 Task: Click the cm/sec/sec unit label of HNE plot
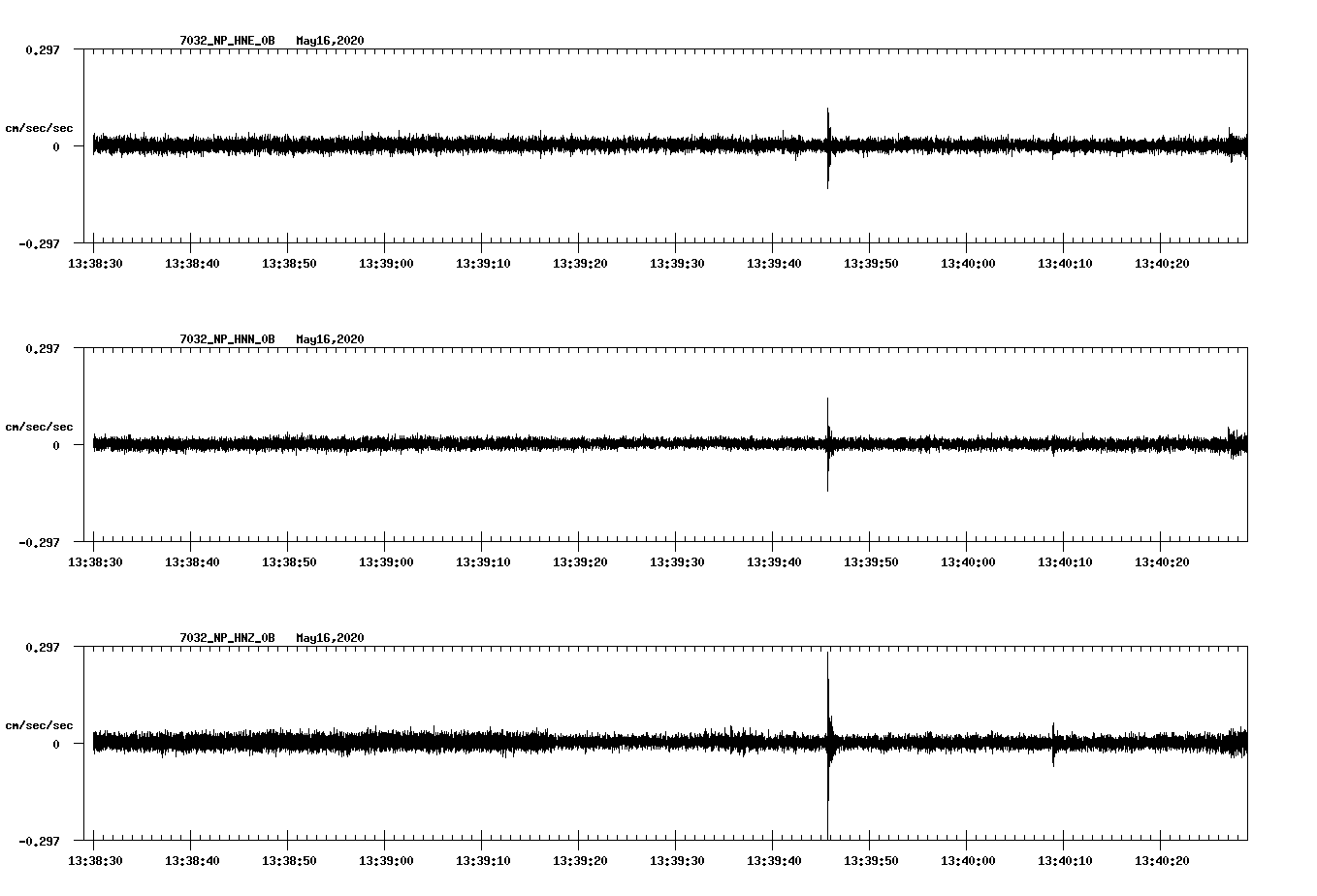pyautogui.click(x=39, y=128)
